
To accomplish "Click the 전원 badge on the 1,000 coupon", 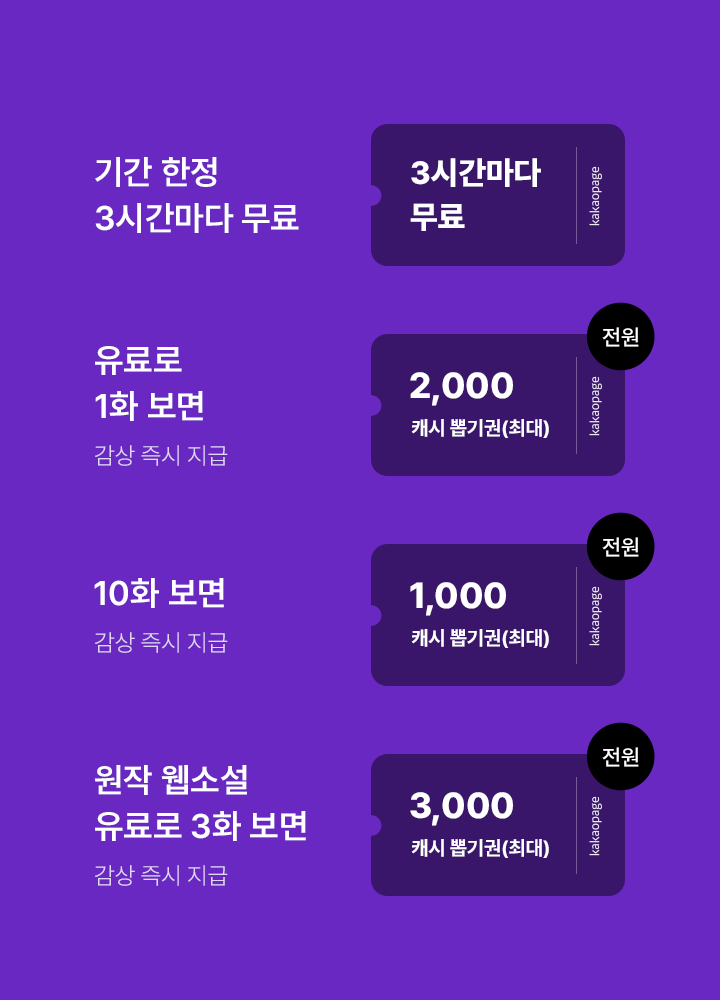I will click(x=620, y=547).
